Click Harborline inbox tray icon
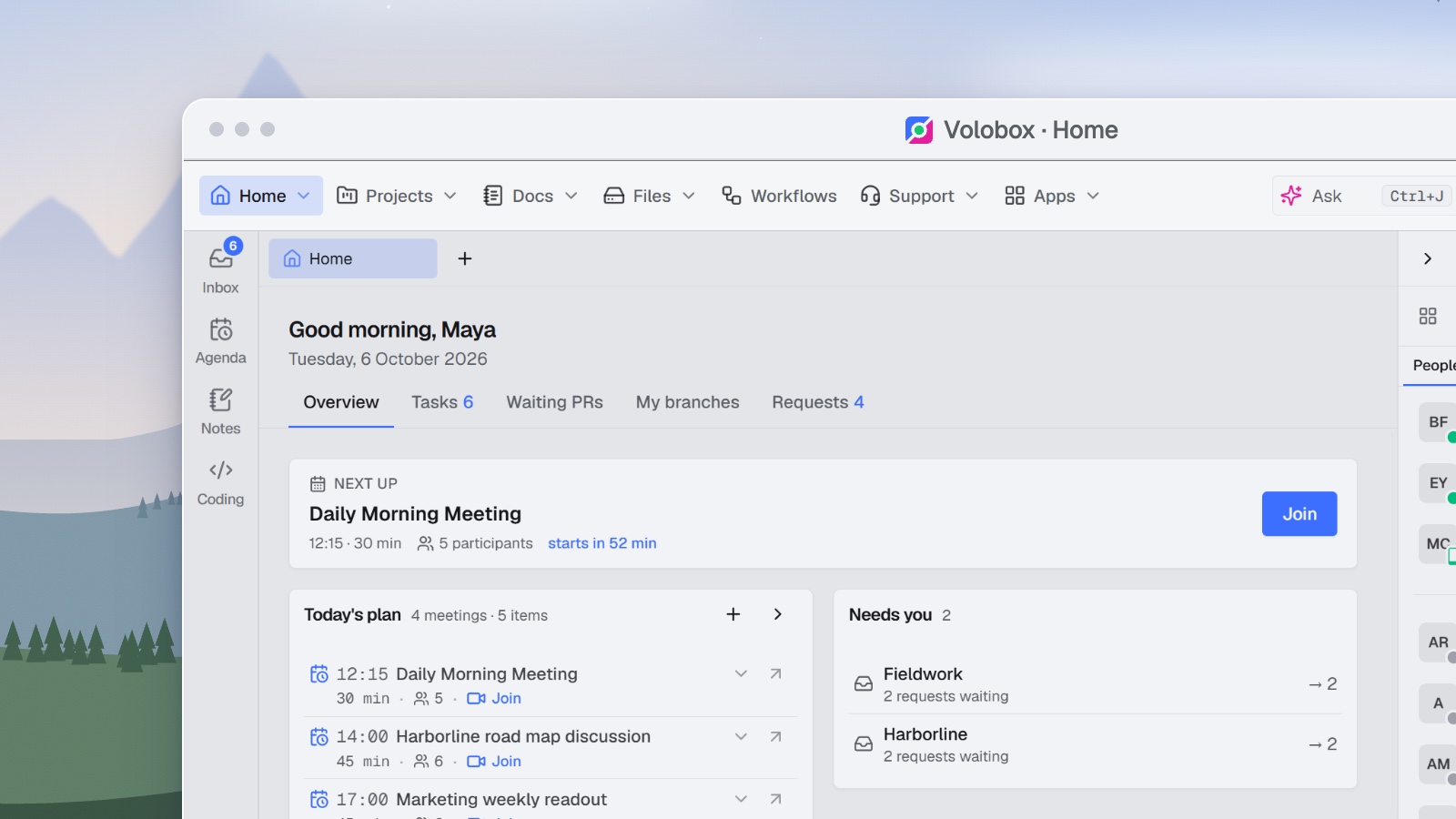The image size is (1456, 819). pos(864,744)
